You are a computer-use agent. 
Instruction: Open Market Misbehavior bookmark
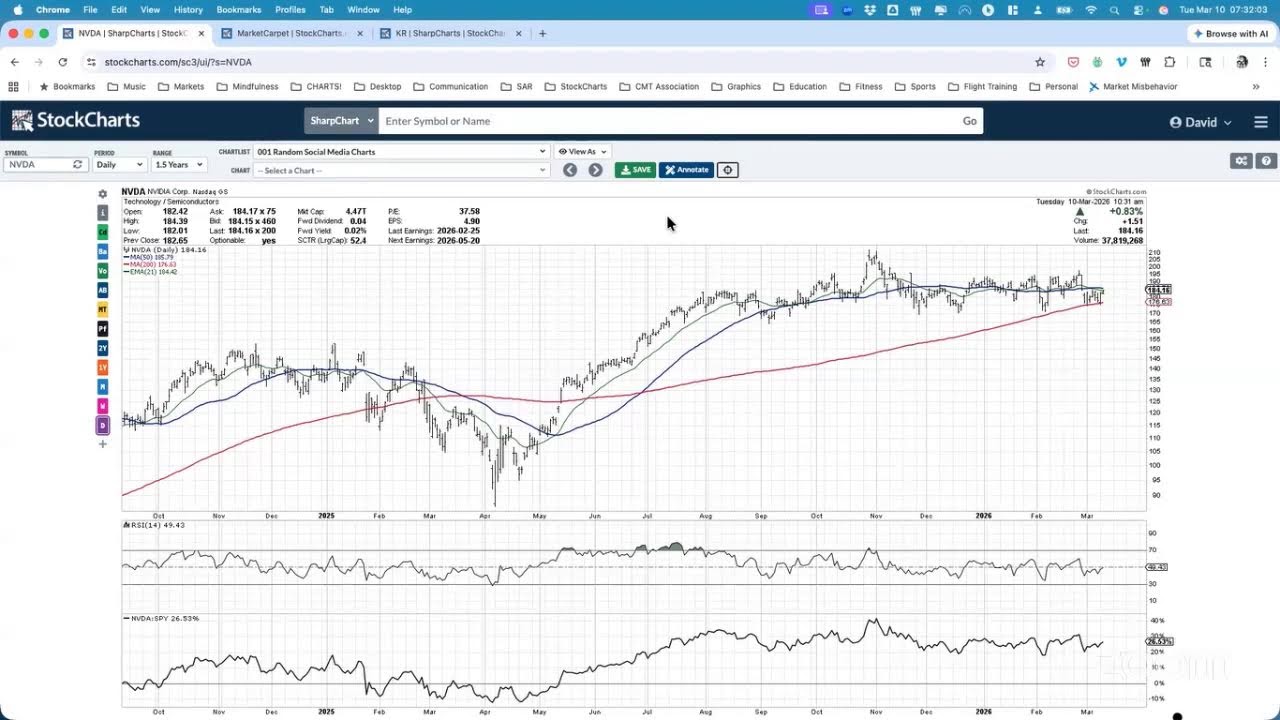[1133, 87]
